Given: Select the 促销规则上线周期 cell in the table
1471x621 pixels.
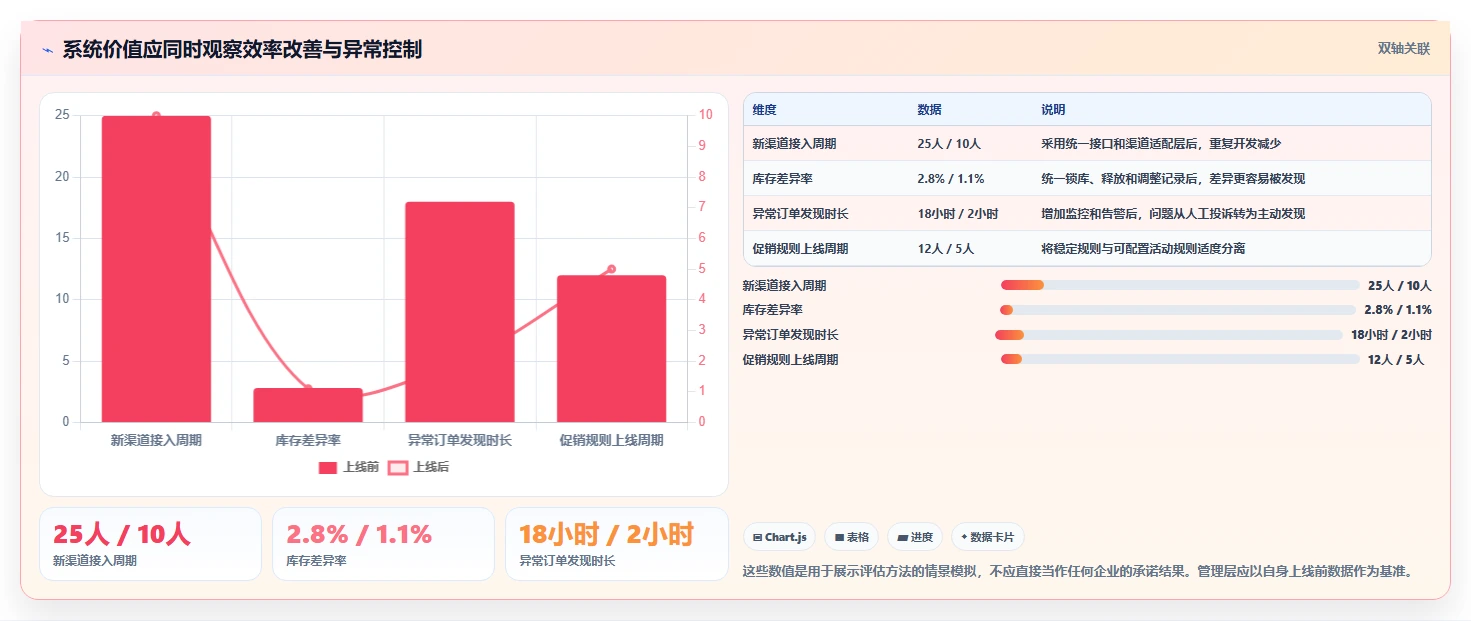Looking at the screenshot, I should tap(801, 248).
